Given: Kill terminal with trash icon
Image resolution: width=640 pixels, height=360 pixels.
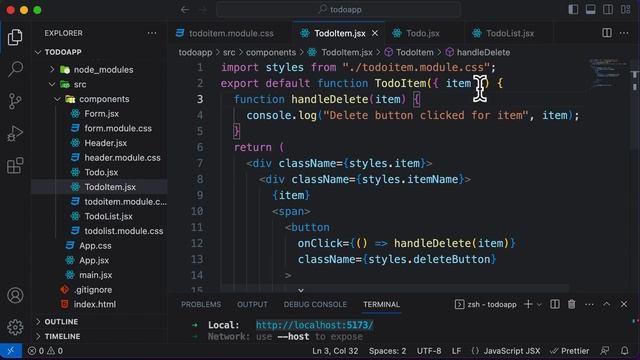Looking at the screenshot, I should 572,304.
